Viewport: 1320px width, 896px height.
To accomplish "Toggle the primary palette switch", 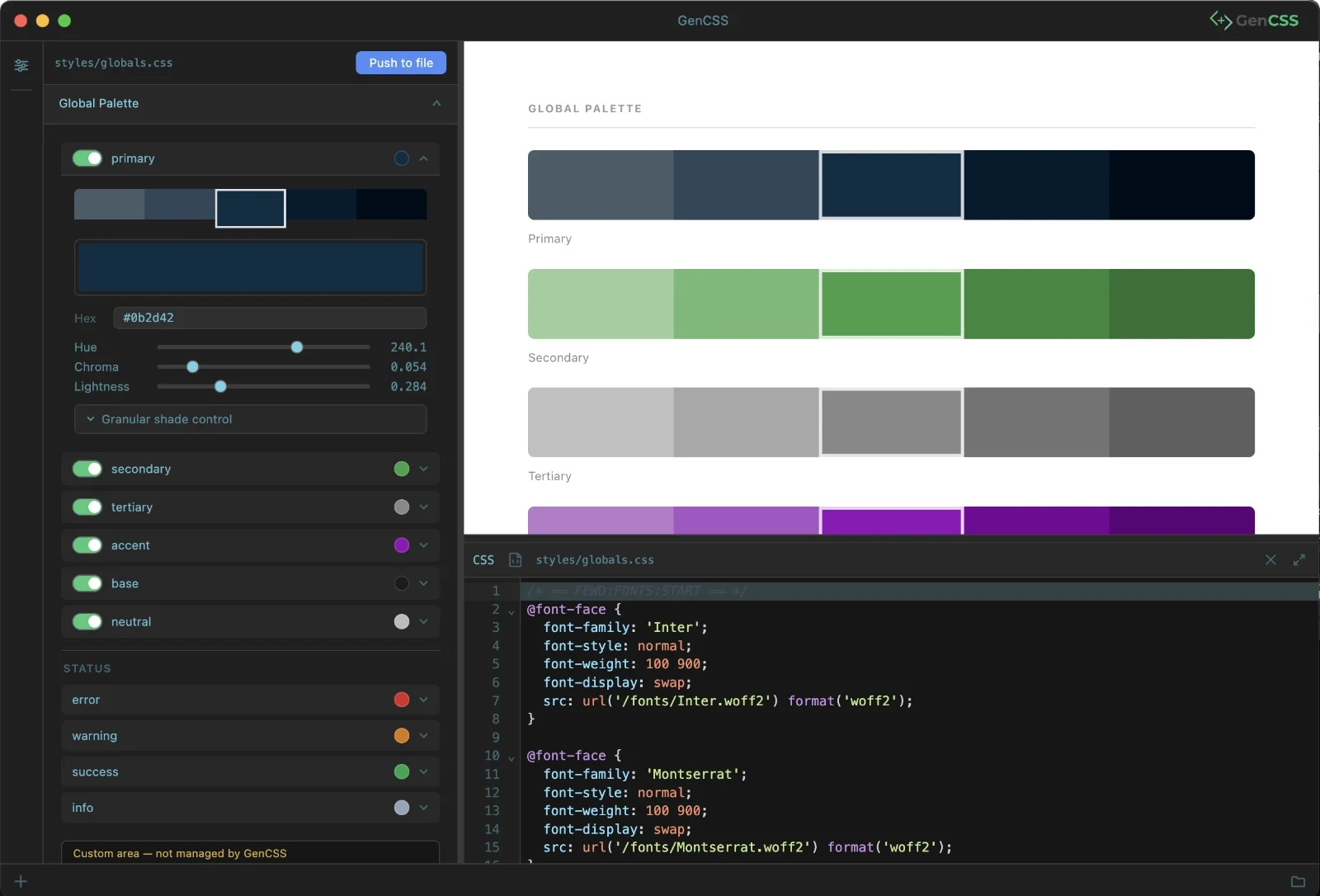I will click(x=87, y=158).
